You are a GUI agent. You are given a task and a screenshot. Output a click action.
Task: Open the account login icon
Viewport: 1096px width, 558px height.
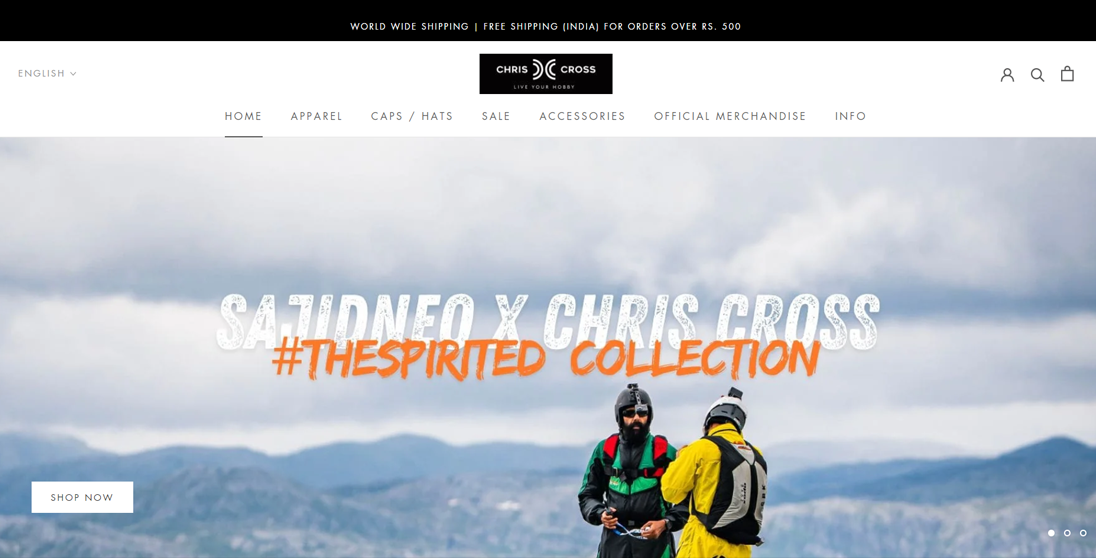tap(1007, 74)
